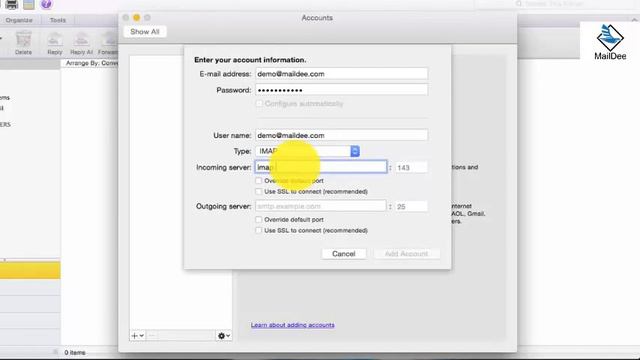Click the minus remove-account button

tap(152, 336)
